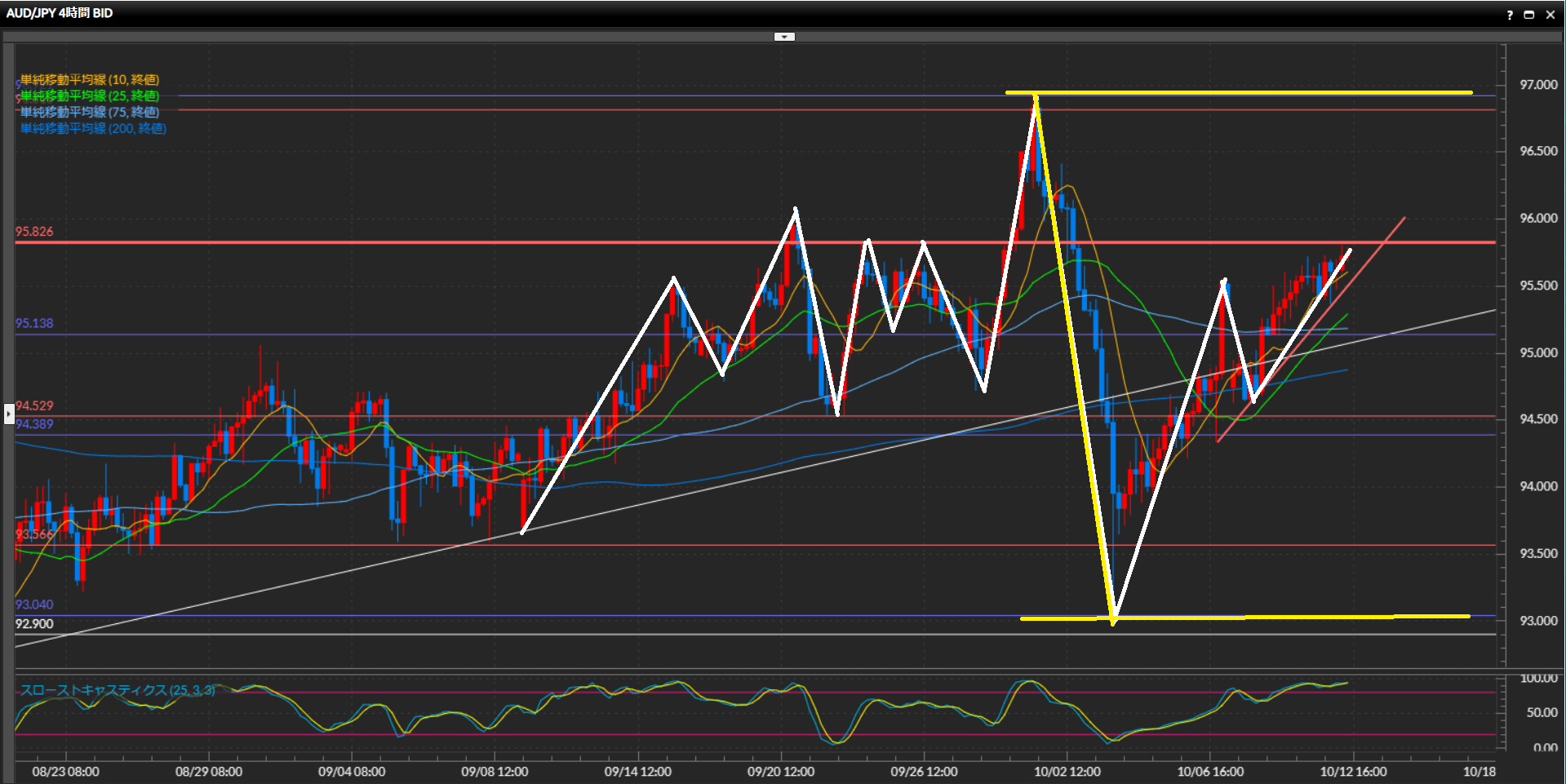The width and height of the screenshot is (1566, 784).
Task: Select the 25-period green moving average label
Action: pos(90,96)
